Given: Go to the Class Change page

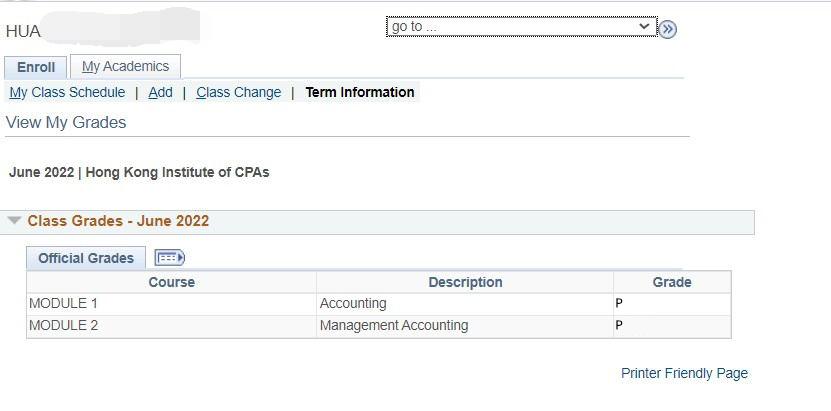Looking at the screenshot, I should (x=238, y=92).
